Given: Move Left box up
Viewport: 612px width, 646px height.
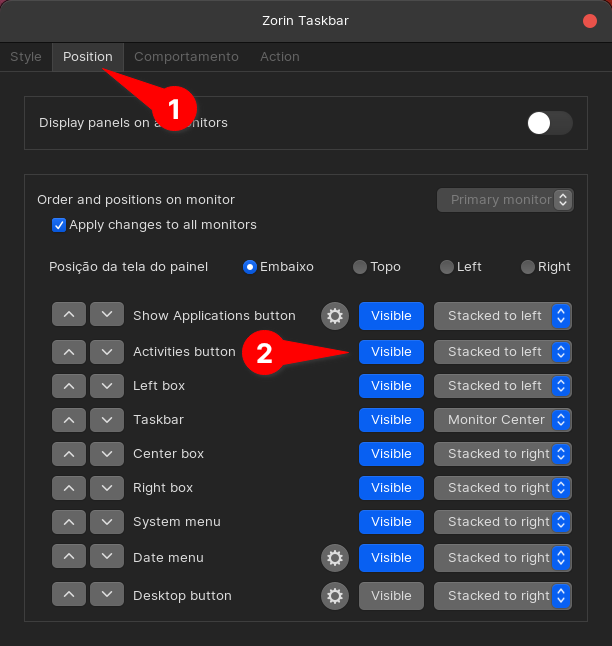Looking at the screenshot, I should pyautogui.click(x=69, y=386).
